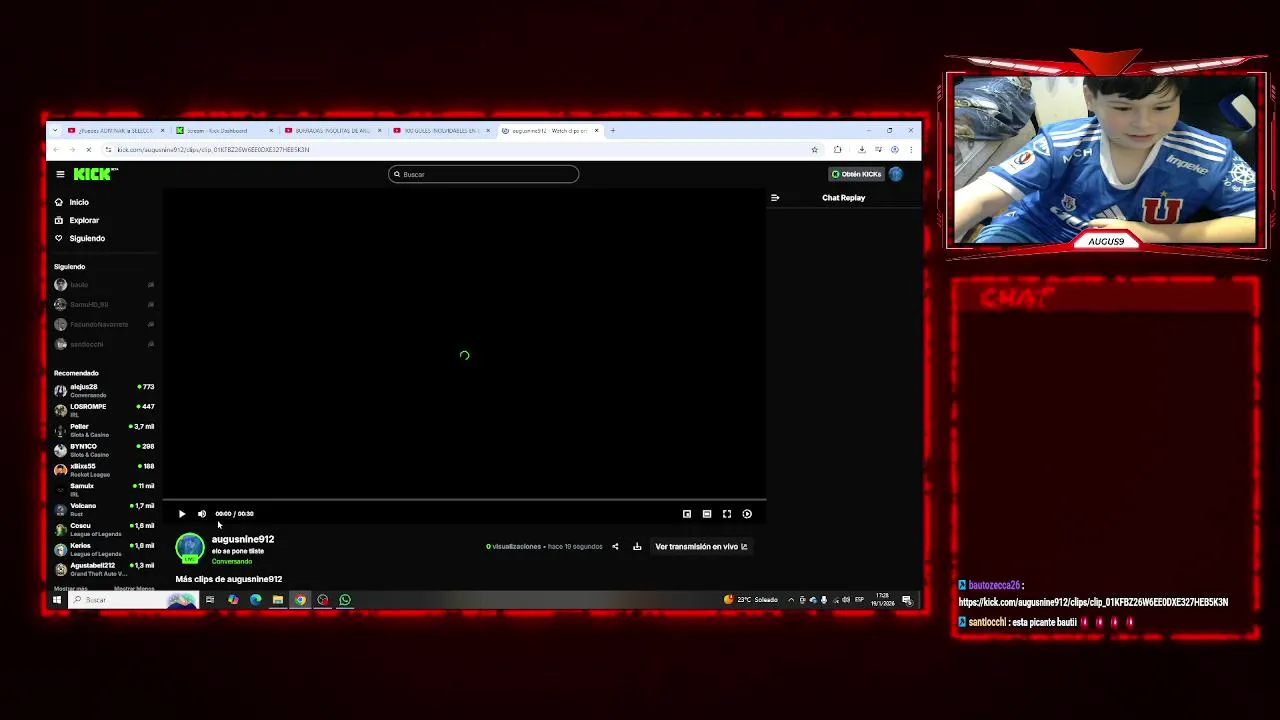Open followed channel SamuHD_98
This screenshot has height=720, width=1280.
tap(104, 304)
